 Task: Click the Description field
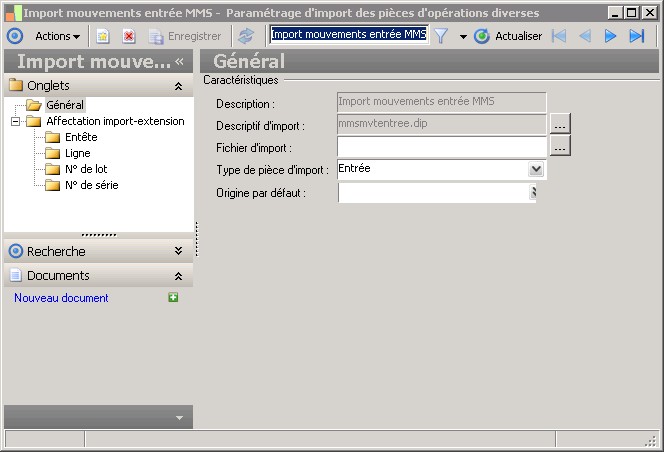pyautogui.click(x=442, y=102)
